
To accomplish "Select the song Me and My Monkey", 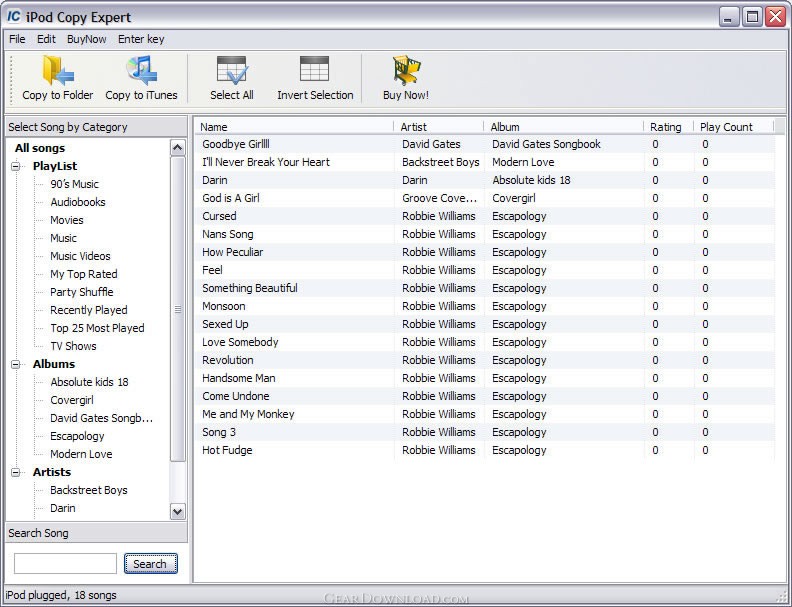I will pos(248,415).
